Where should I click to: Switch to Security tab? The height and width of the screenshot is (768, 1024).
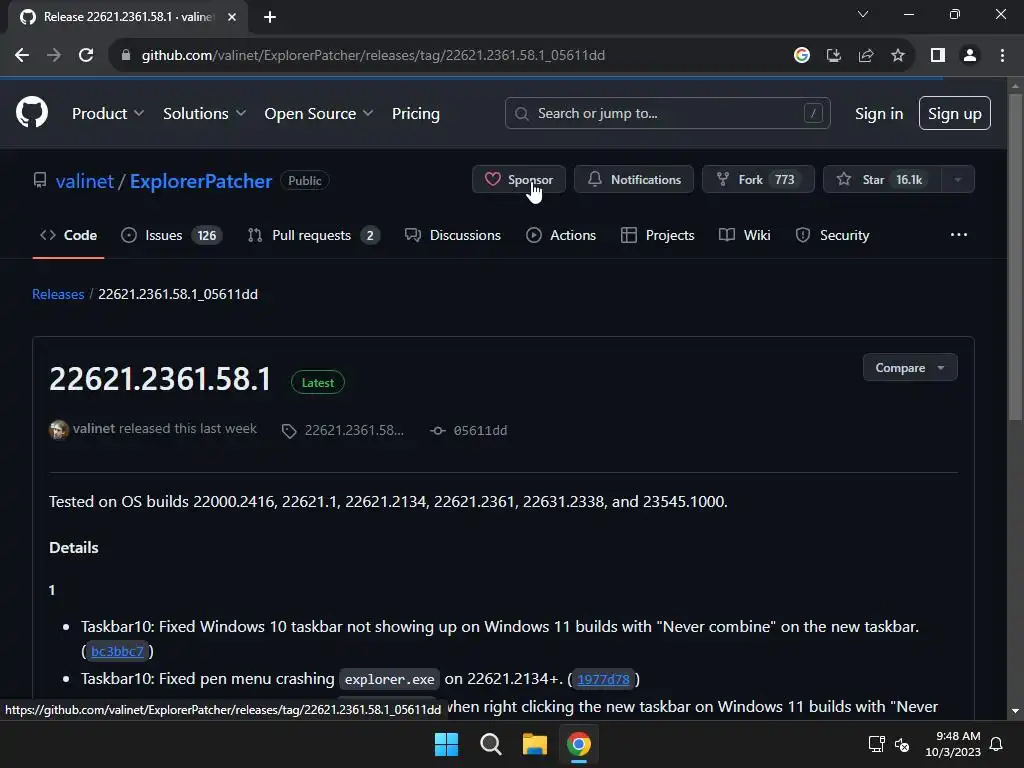pyautogui.click(x=832, y=235)
